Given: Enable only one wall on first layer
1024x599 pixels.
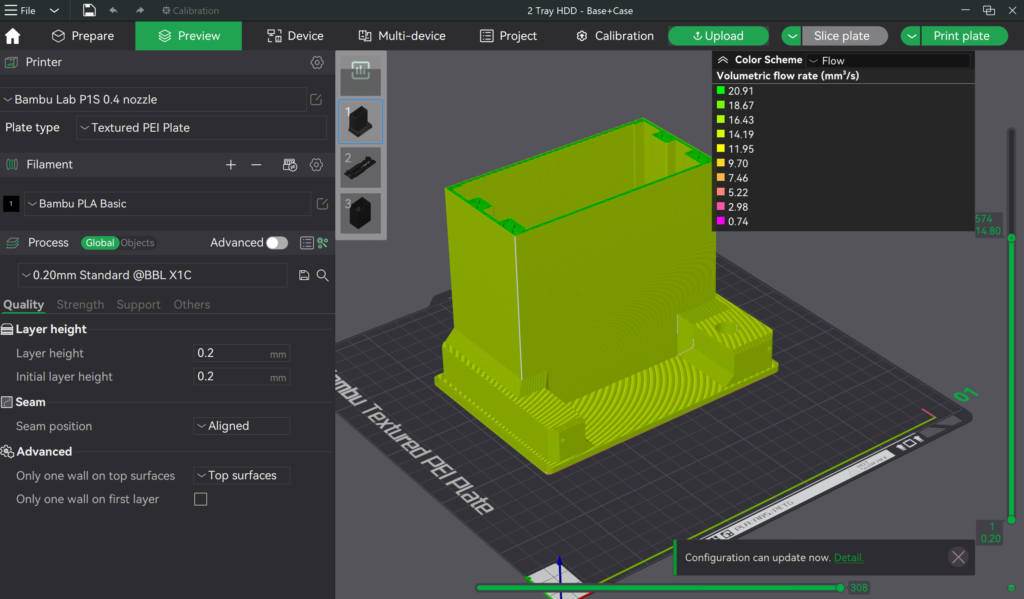Looking at the screenshot, I should click(201, 499).
